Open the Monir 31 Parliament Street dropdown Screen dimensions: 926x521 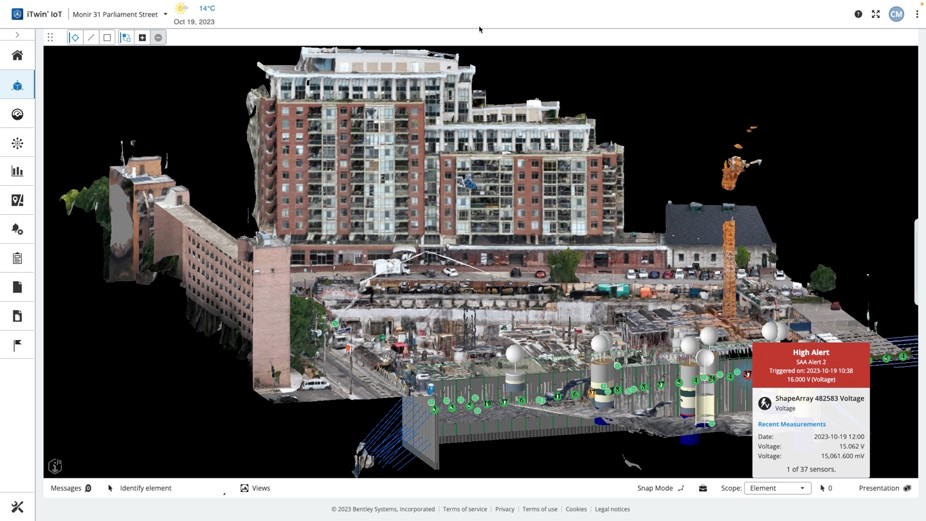coord(120,15)
